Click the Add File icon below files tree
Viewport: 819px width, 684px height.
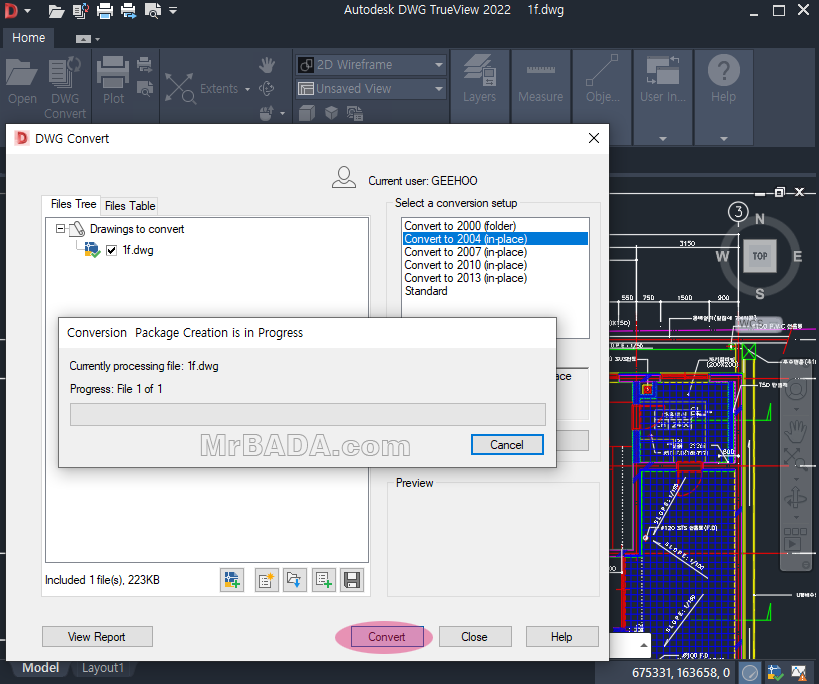pos(232,580)
